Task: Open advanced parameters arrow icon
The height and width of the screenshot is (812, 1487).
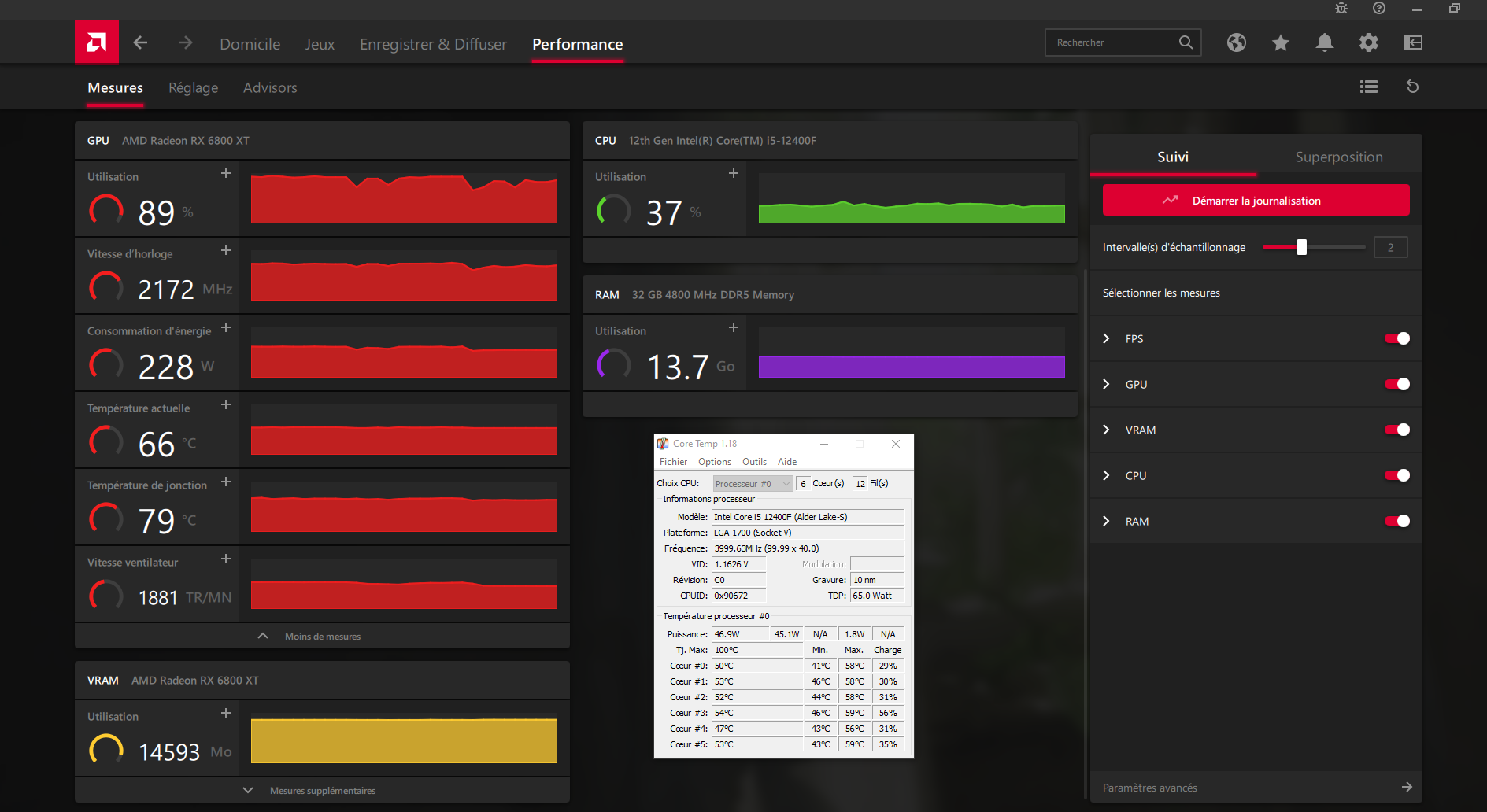Action: point(1407,787)
